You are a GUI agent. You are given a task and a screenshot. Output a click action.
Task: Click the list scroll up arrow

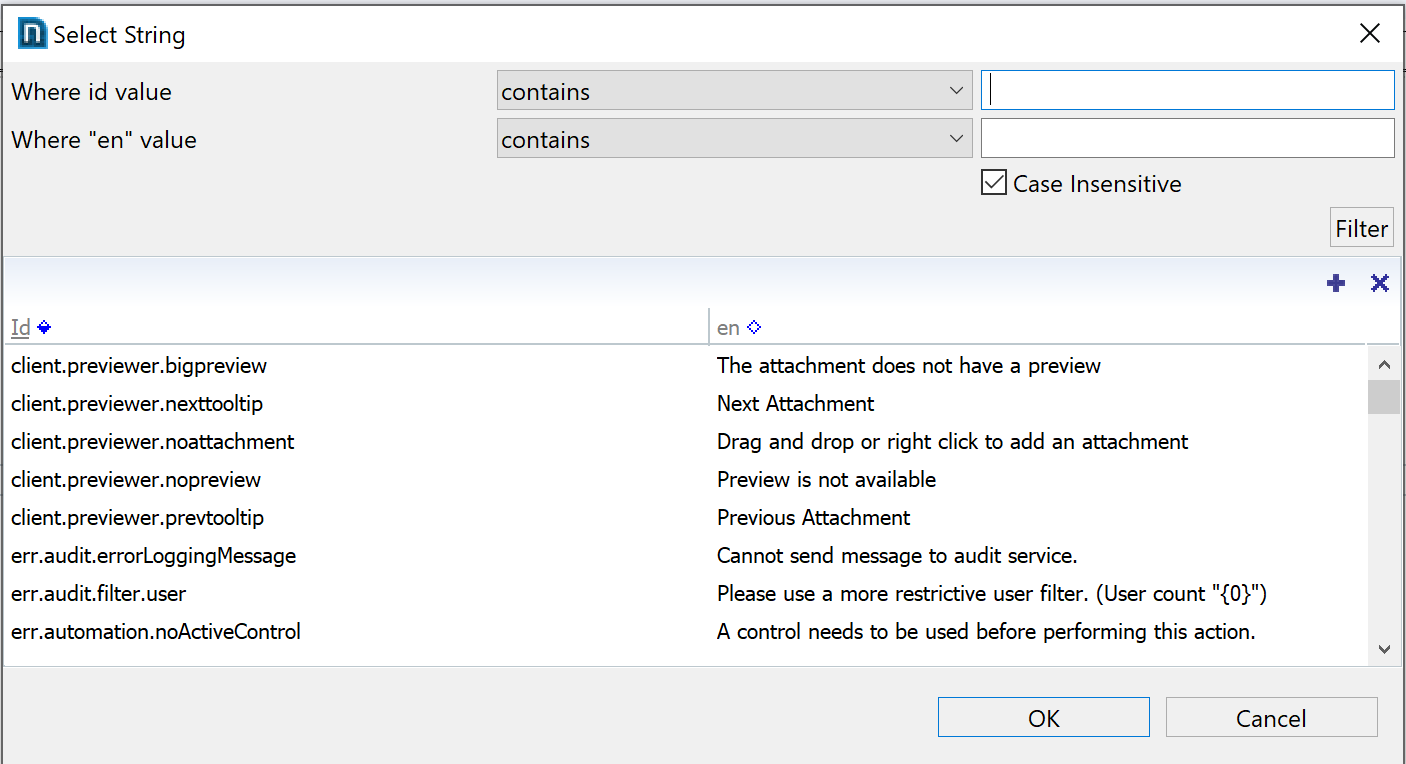pos(1384,365)
